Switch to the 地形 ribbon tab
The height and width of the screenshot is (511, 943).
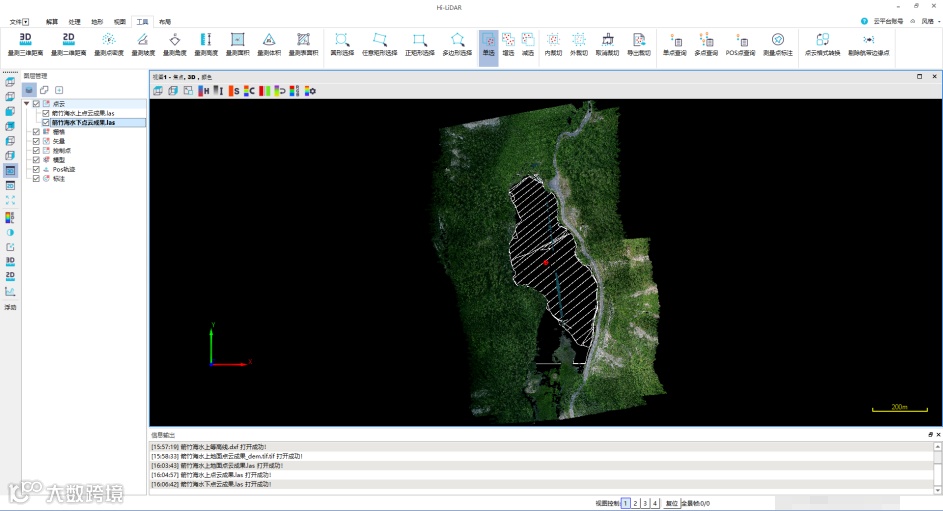point(97,20)
